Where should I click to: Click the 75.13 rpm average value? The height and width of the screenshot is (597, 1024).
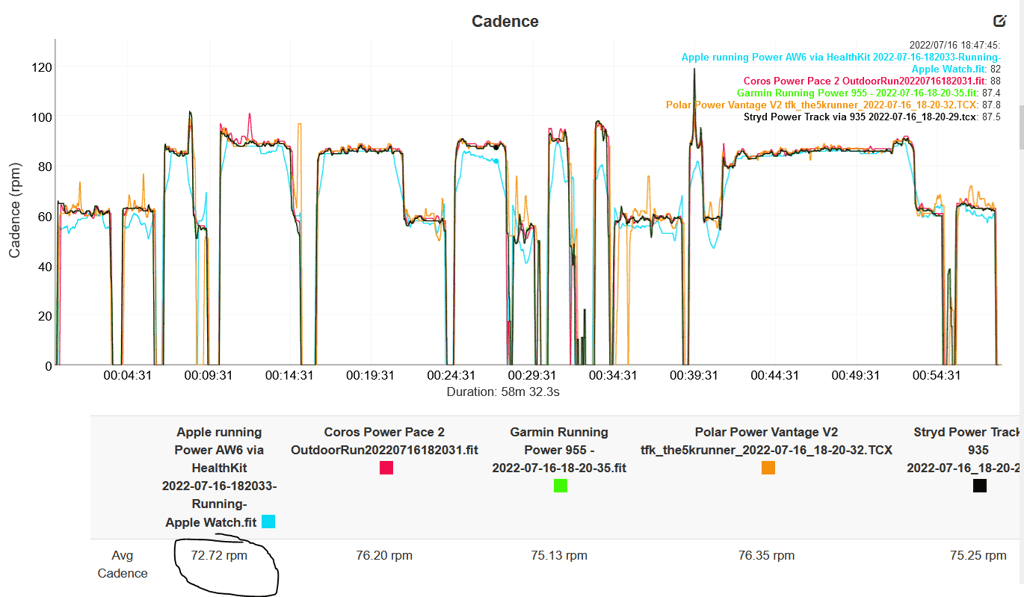pos(559,555)
